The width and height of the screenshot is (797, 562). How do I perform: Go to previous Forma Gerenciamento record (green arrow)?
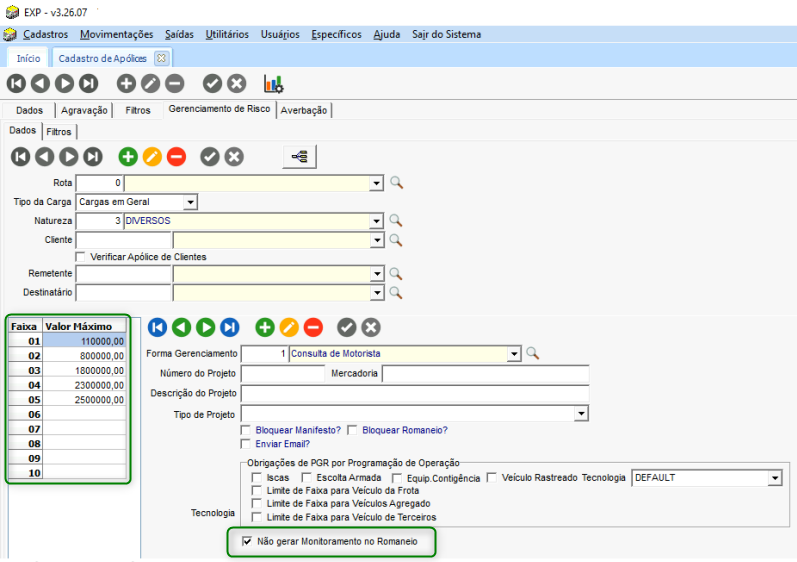181,327
